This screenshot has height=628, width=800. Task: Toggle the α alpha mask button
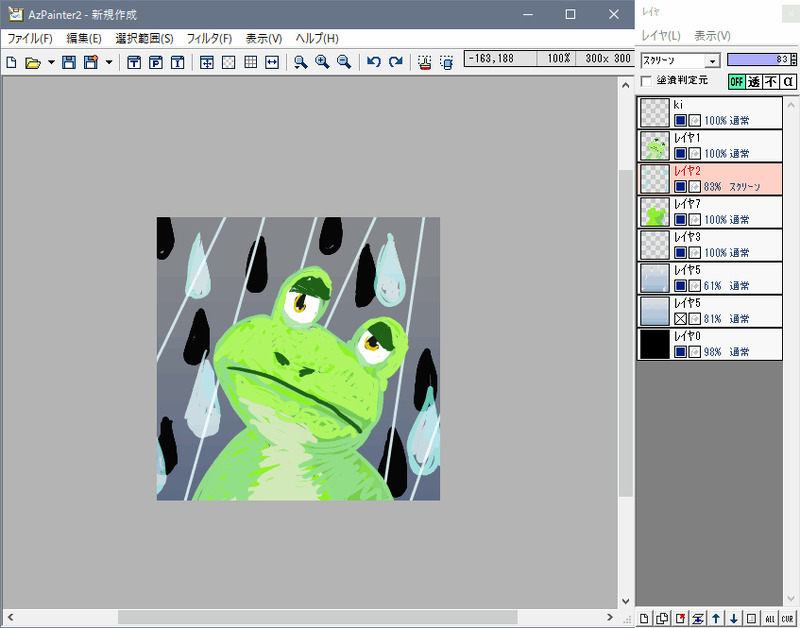click(788, 82)
